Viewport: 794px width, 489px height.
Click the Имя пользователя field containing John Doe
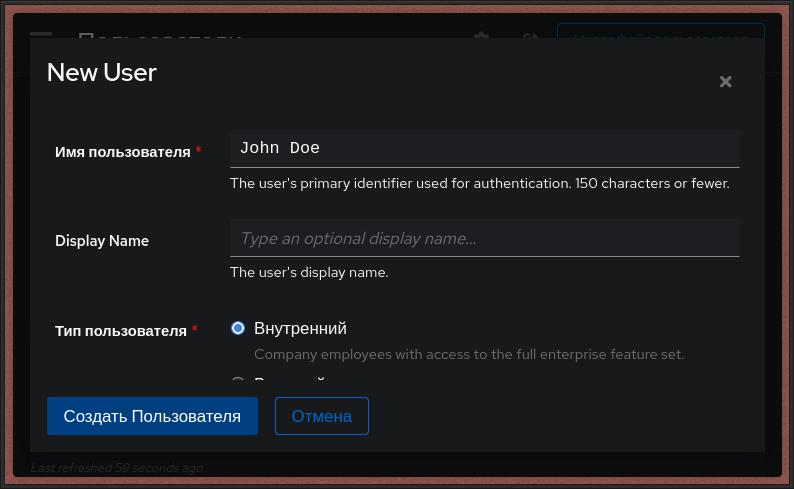point(484,148)
